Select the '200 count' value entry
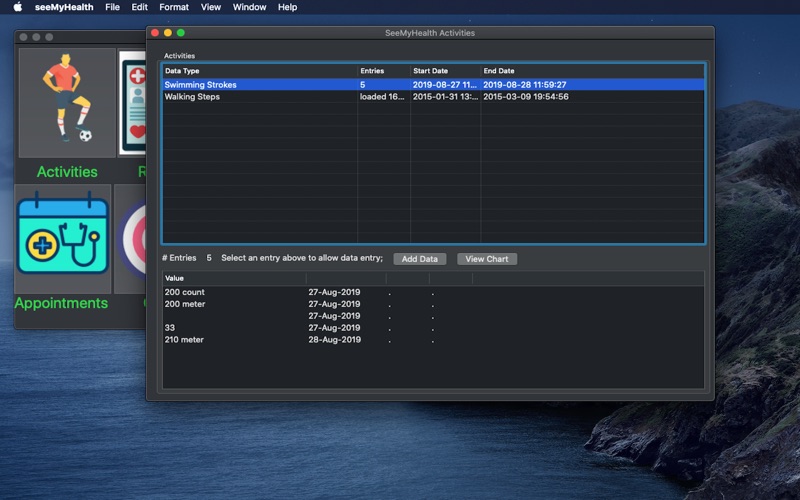Image resolution: width=800 pixels, height=500 pixels. coord(184,292)
